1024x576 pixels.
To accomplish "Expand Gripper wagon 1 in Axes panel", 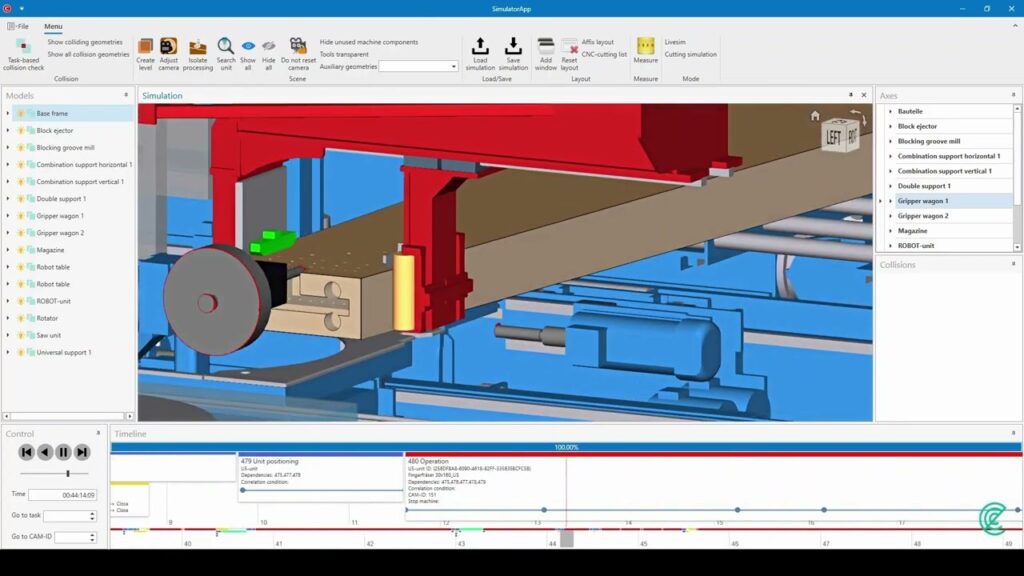I will coord(890,201).
